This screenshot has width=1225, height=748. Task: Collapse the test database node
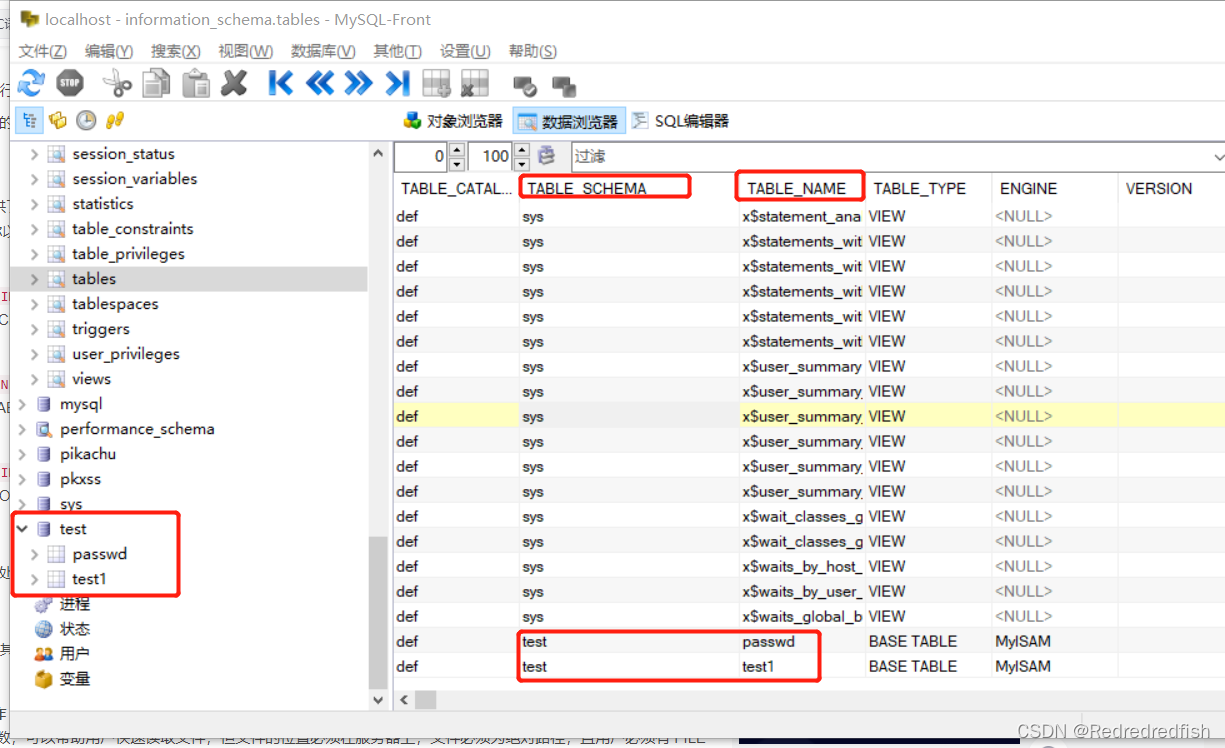[22, 529]
